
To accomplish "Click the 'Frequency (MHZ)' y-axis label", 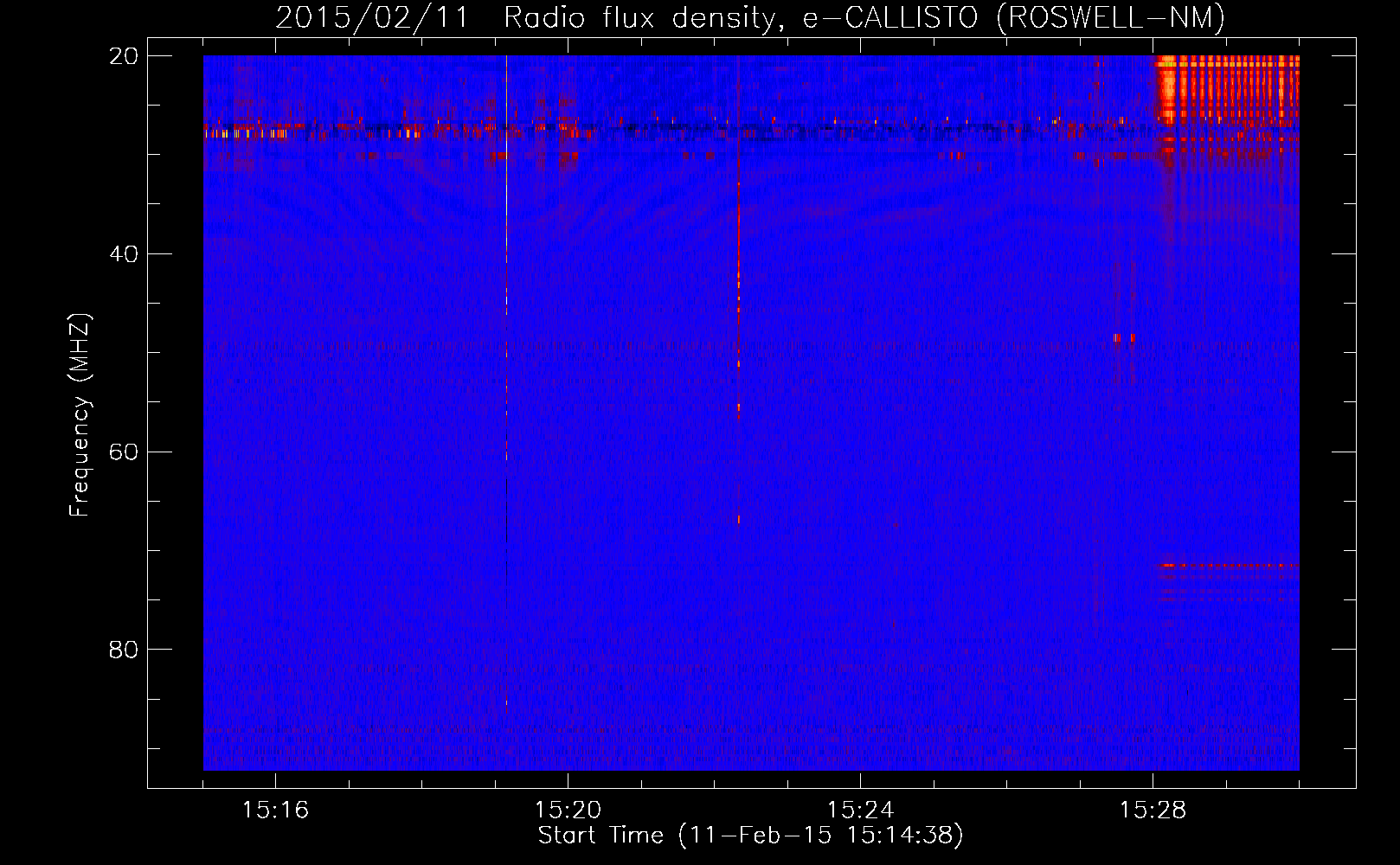I will pos(80,415).
